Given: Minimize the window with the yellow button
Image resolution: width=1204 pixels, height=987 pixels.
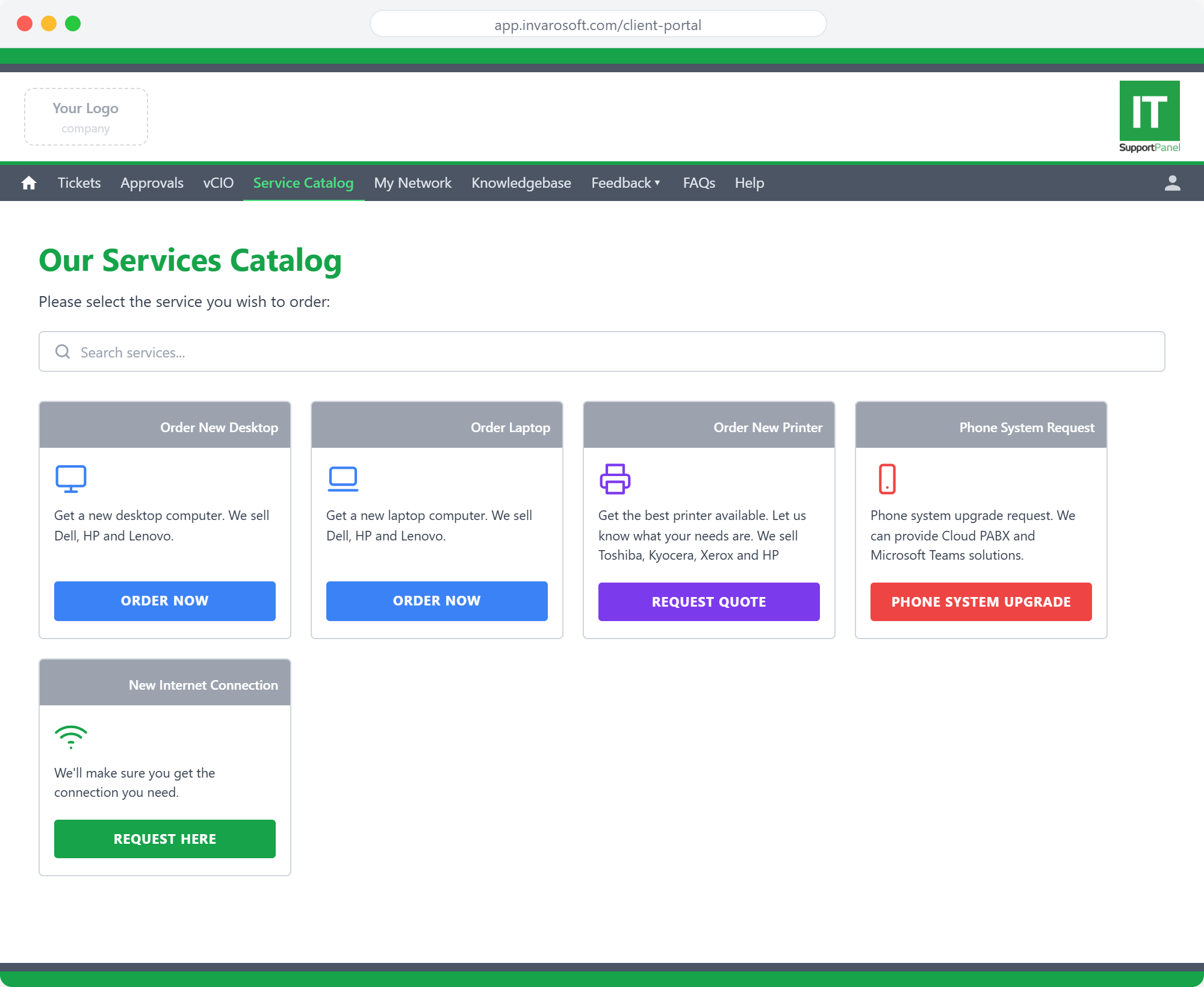Looking at the screenshot, I should 49,23.
